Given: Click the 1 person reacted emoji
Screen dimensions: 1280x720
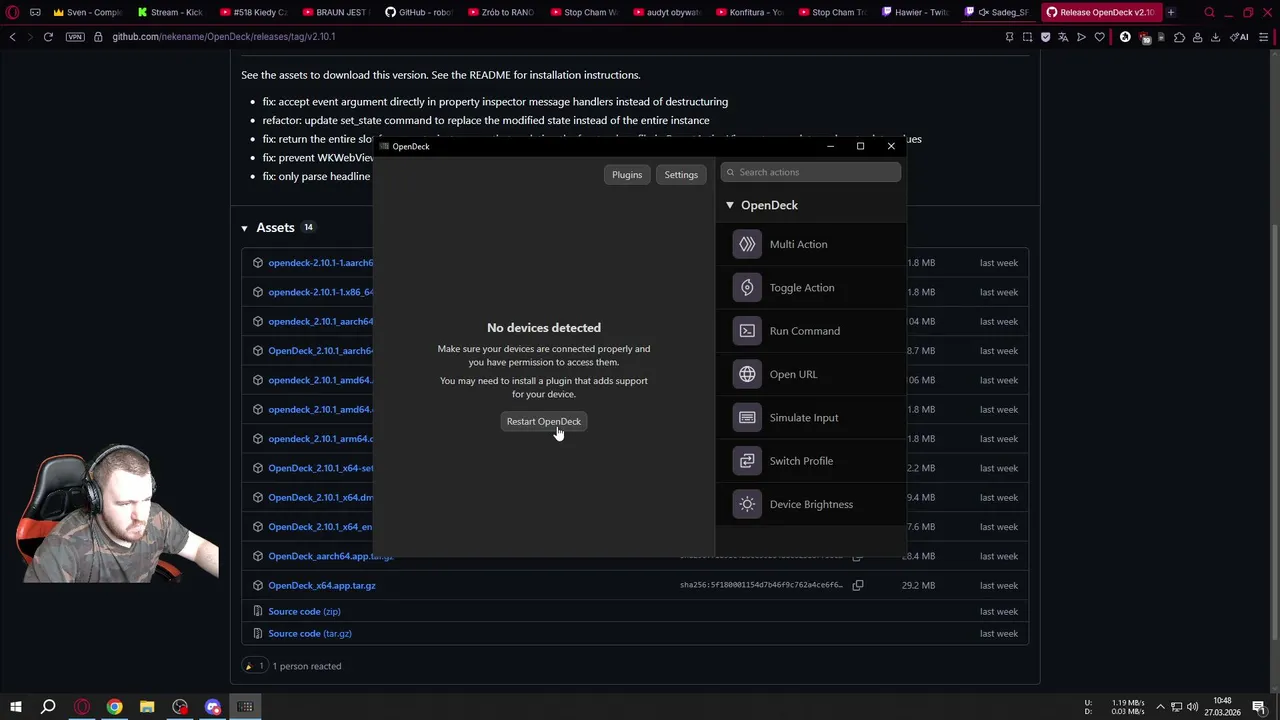Looking at the screenshot, I should click(254, 666).
